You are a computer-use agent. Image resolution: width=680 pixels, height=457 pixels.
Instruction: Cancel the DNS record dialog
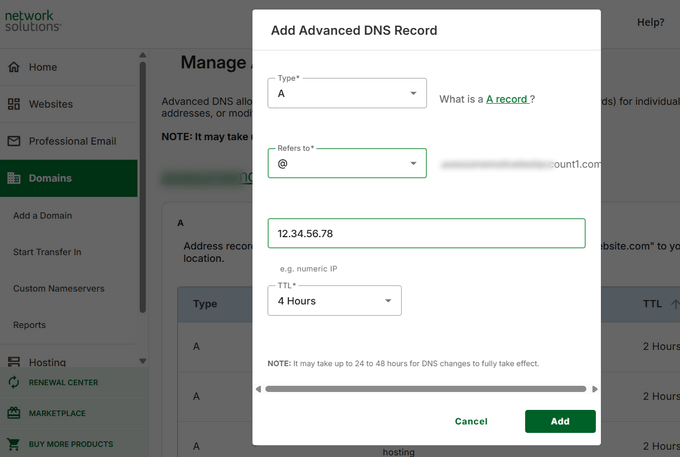click(x=471, y=421)
